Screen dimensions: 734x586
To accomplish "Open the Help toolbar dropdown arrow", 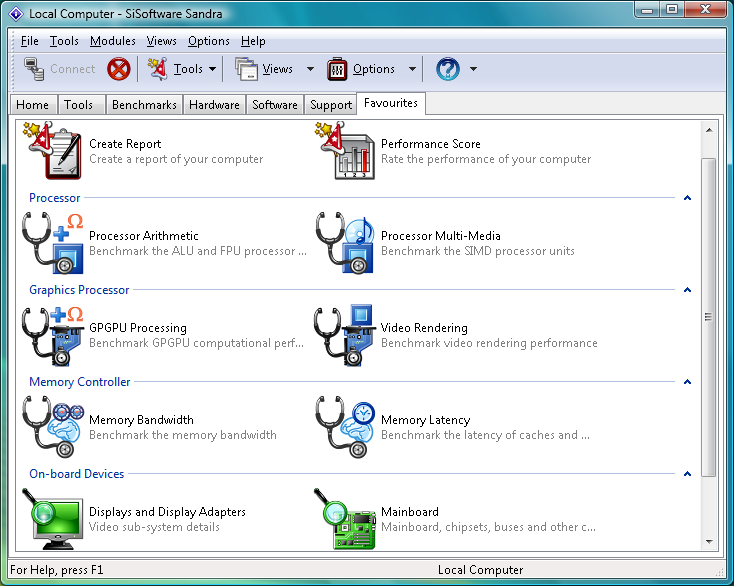I will pyautogui.click(x=473, y=69).
